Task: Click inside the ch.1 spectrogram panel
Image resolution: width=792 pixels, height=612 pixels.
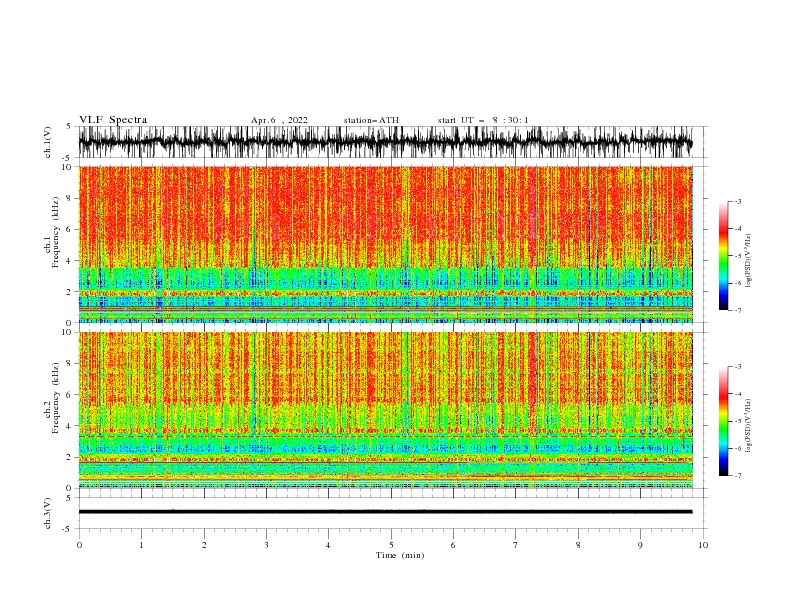Action: tap(385, 244)
